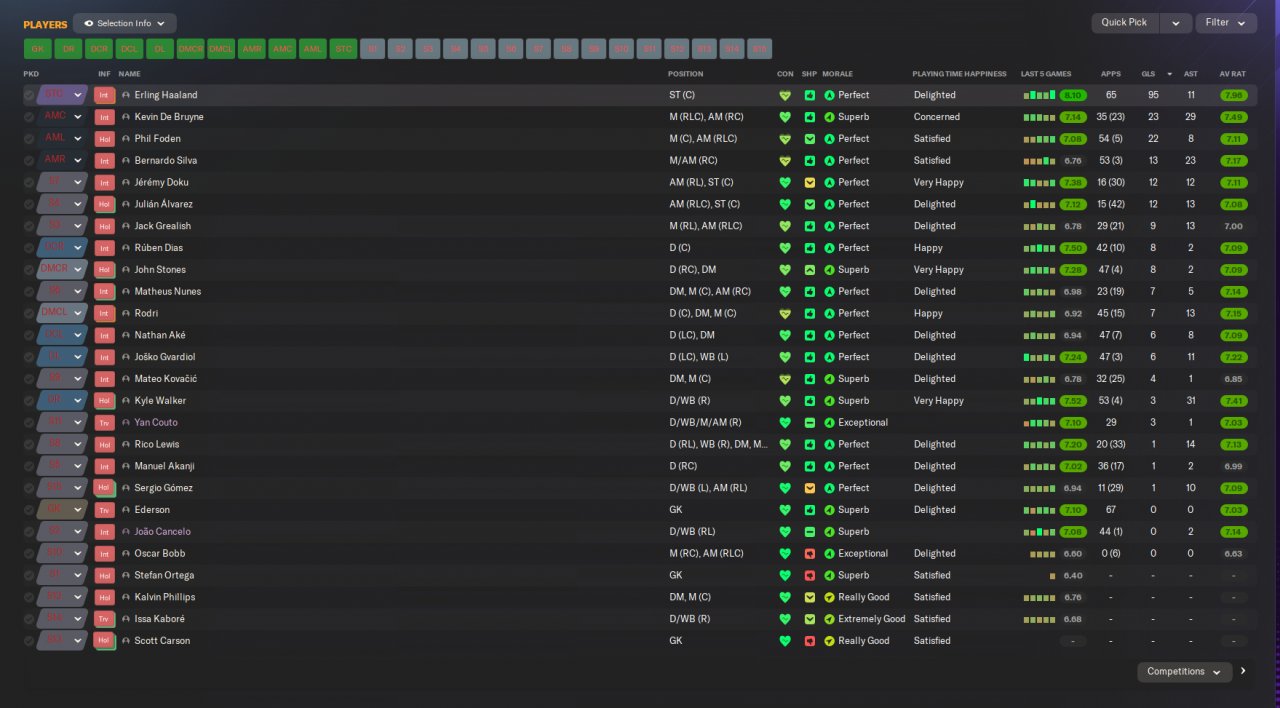The width and height of the screenshot is (1280, 708).
Task: Click the sharpness dash icon for João Cancelo
Action: [810, 532]
